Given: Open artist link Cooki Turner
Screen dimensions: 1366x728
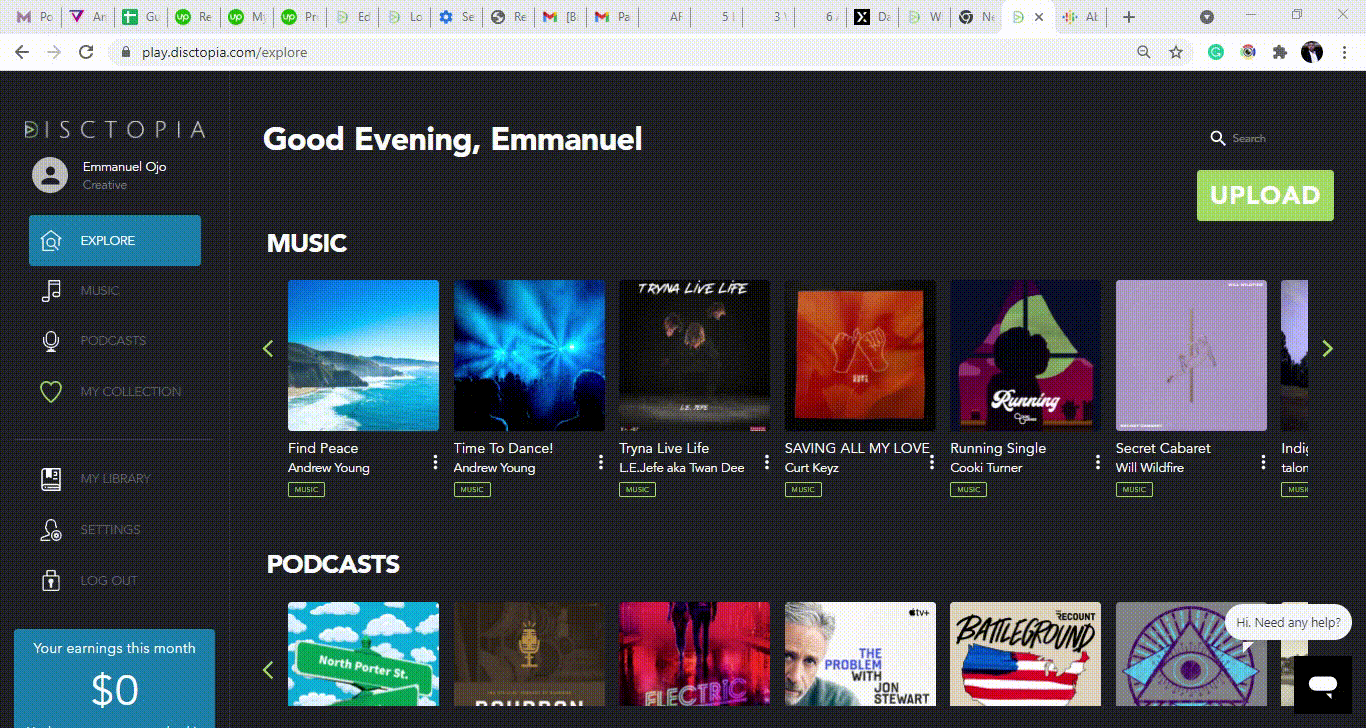Looking at the screenshot, I should click(986, 468).
